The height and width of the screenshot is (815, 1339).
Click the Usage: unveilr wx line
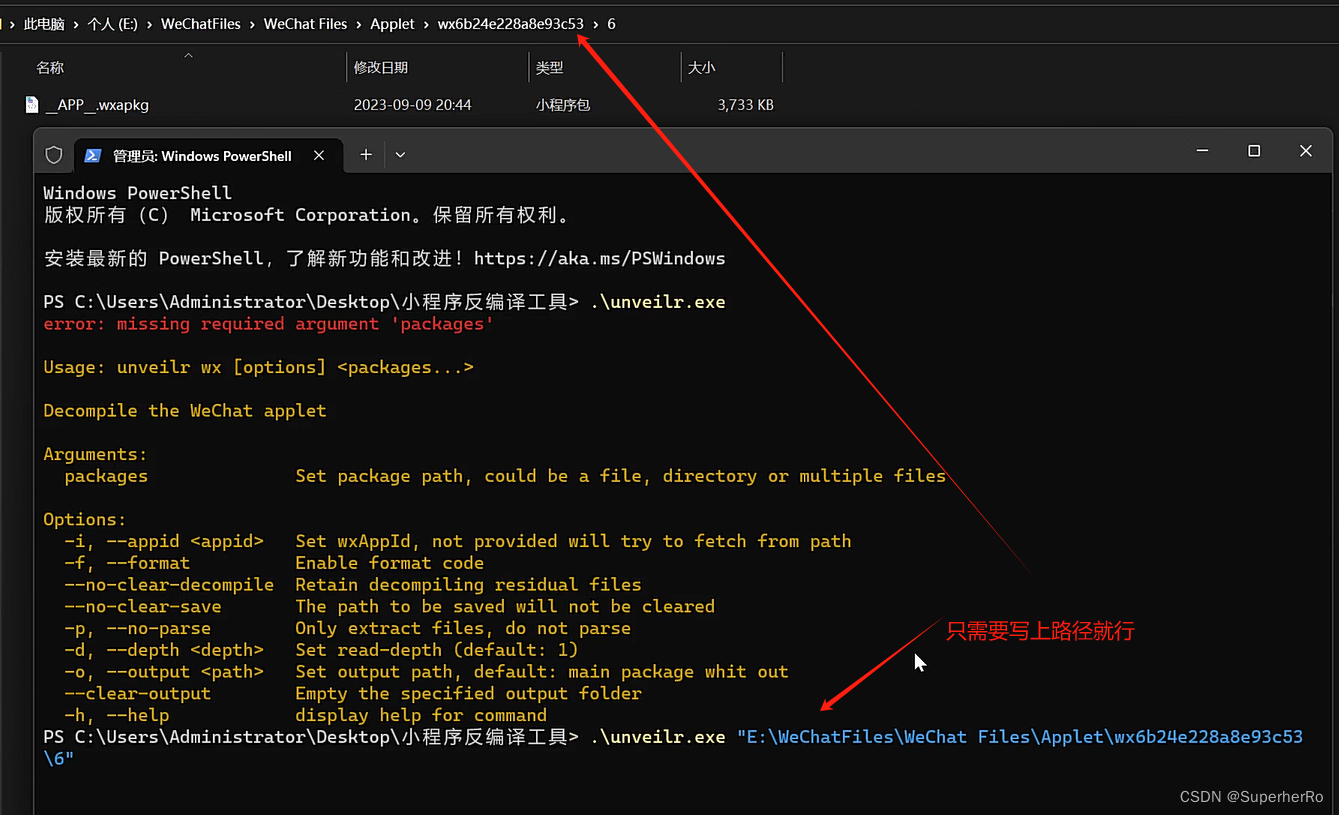(258, 367)
